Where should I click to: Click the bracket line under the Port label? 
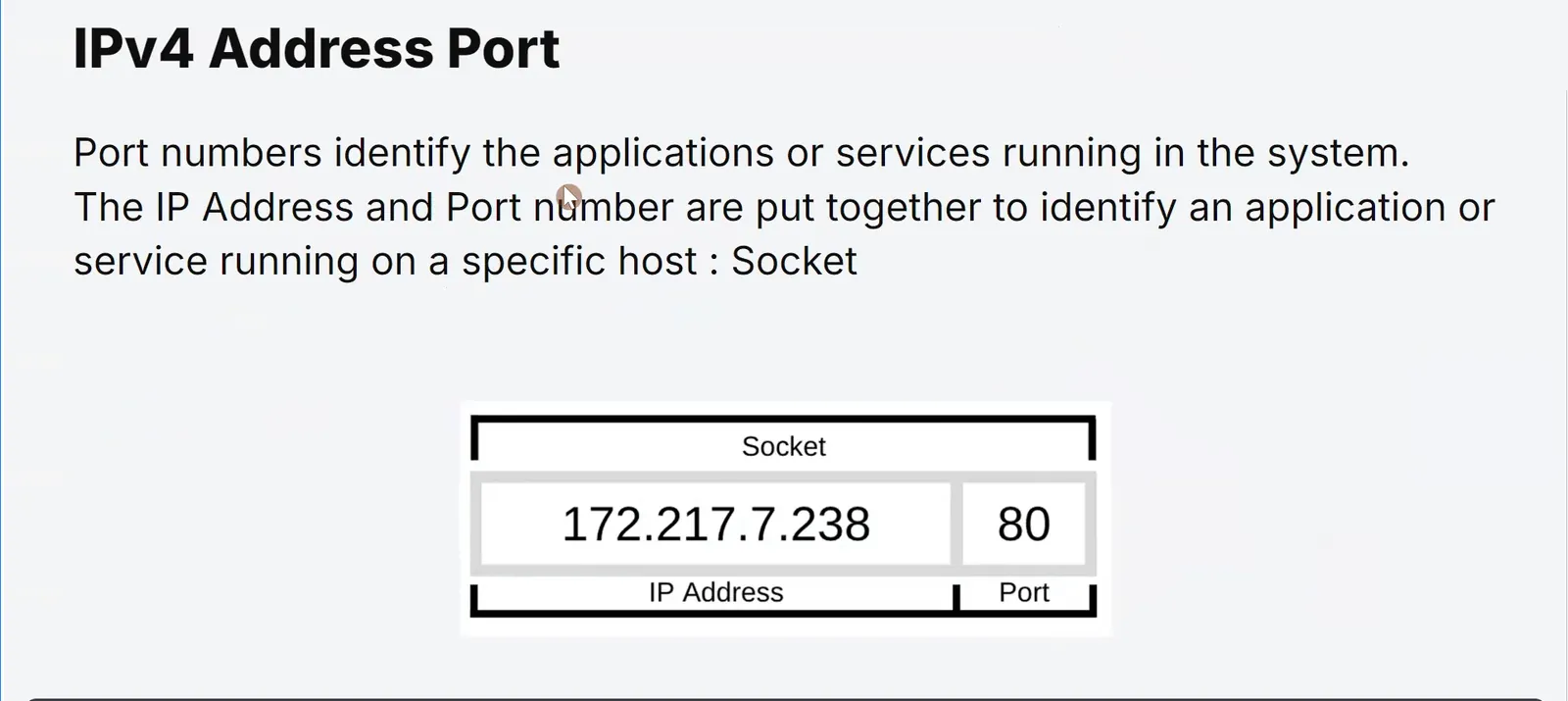[x=1025, y=614]
